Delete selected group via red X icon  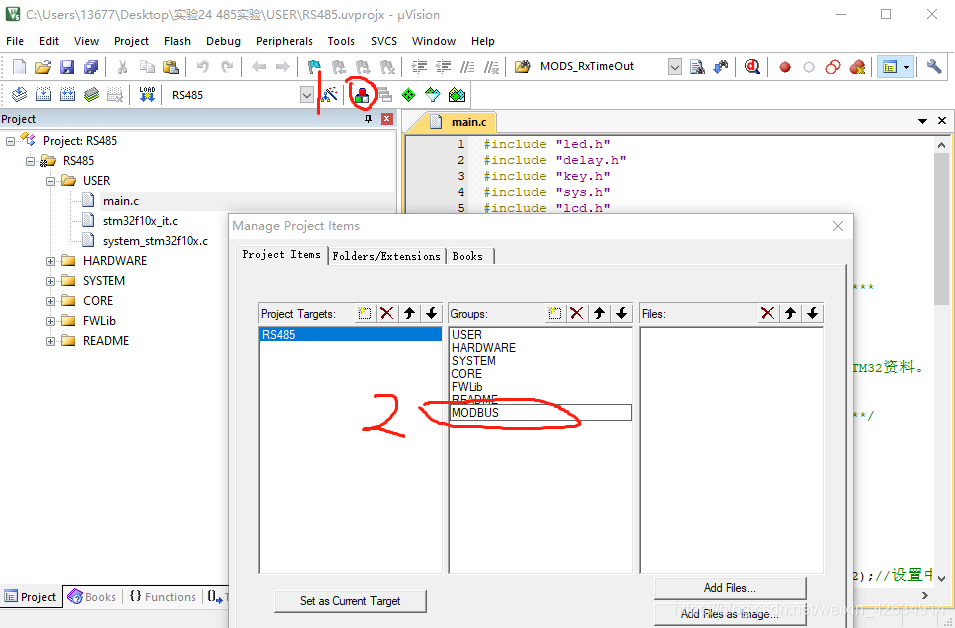576,313
